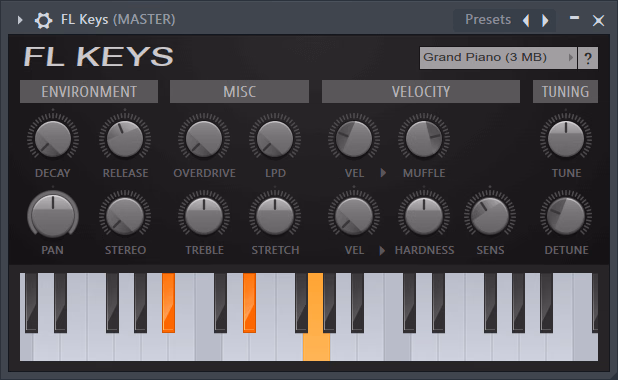Image resolution: width=618 pixels, height=380 pixels.
Task: Open the Grand Piano (3 MB) sample selector
Action: [498, 58]
